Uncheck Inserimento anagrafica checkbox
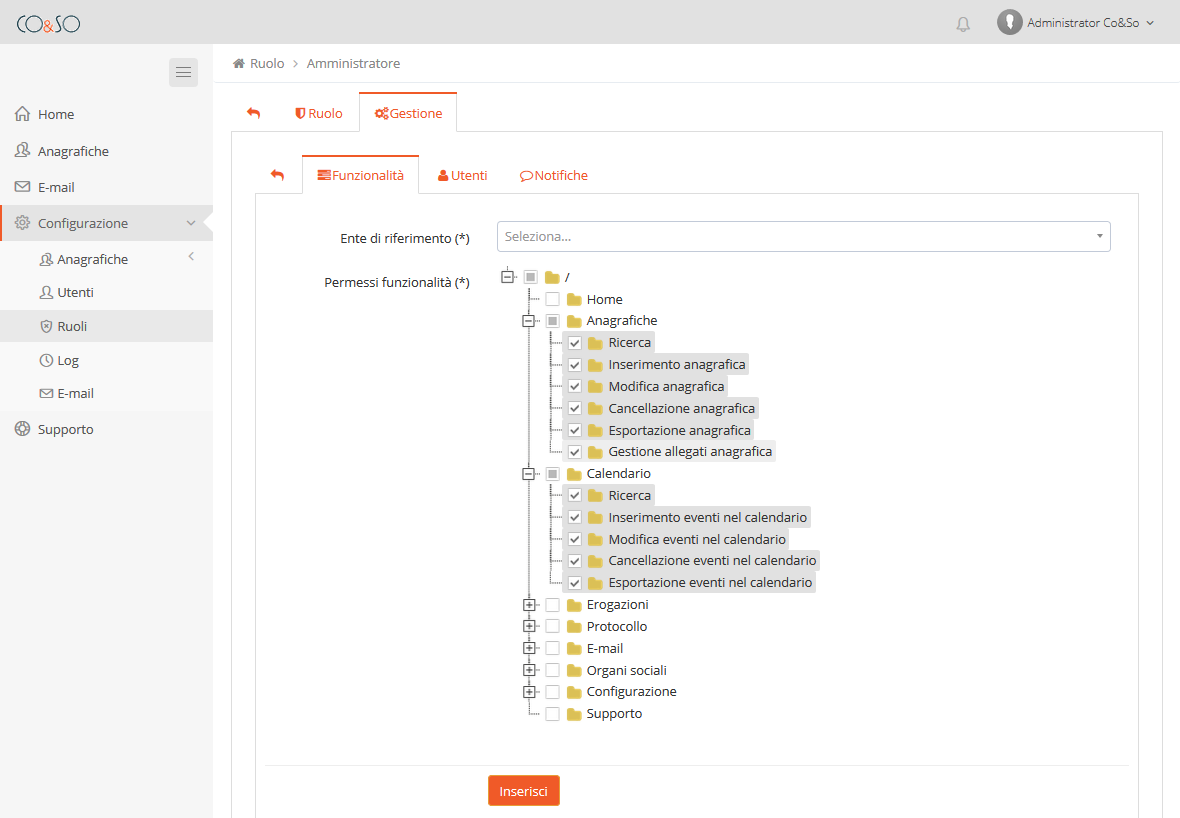Viewport: 1180px width, 818px height. tap(574, 364)
